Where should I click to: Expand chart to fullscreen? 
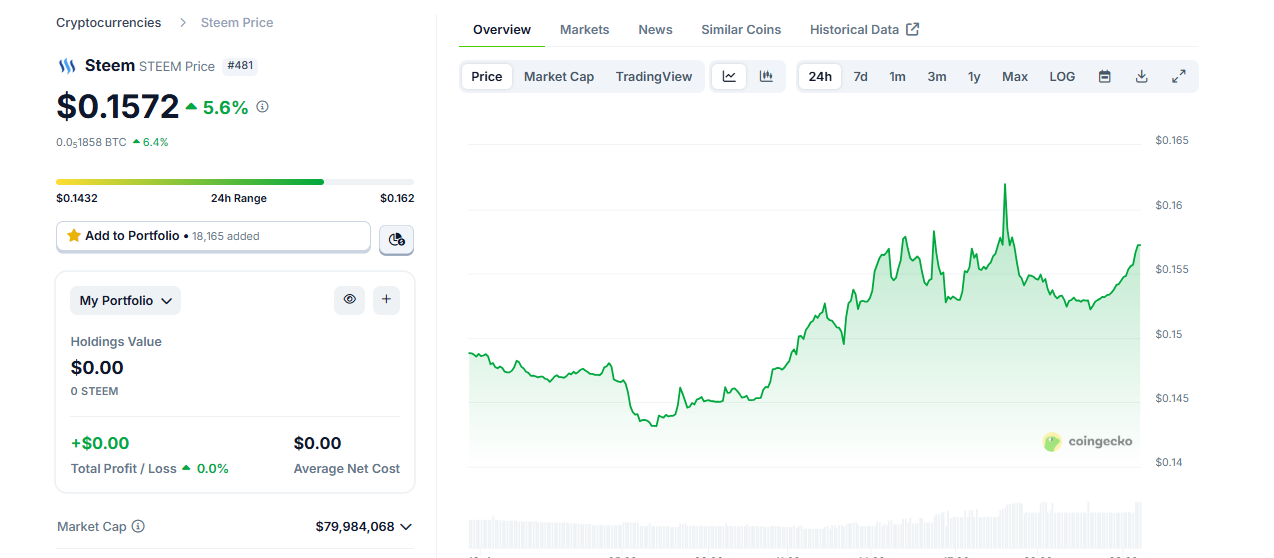1178,76
